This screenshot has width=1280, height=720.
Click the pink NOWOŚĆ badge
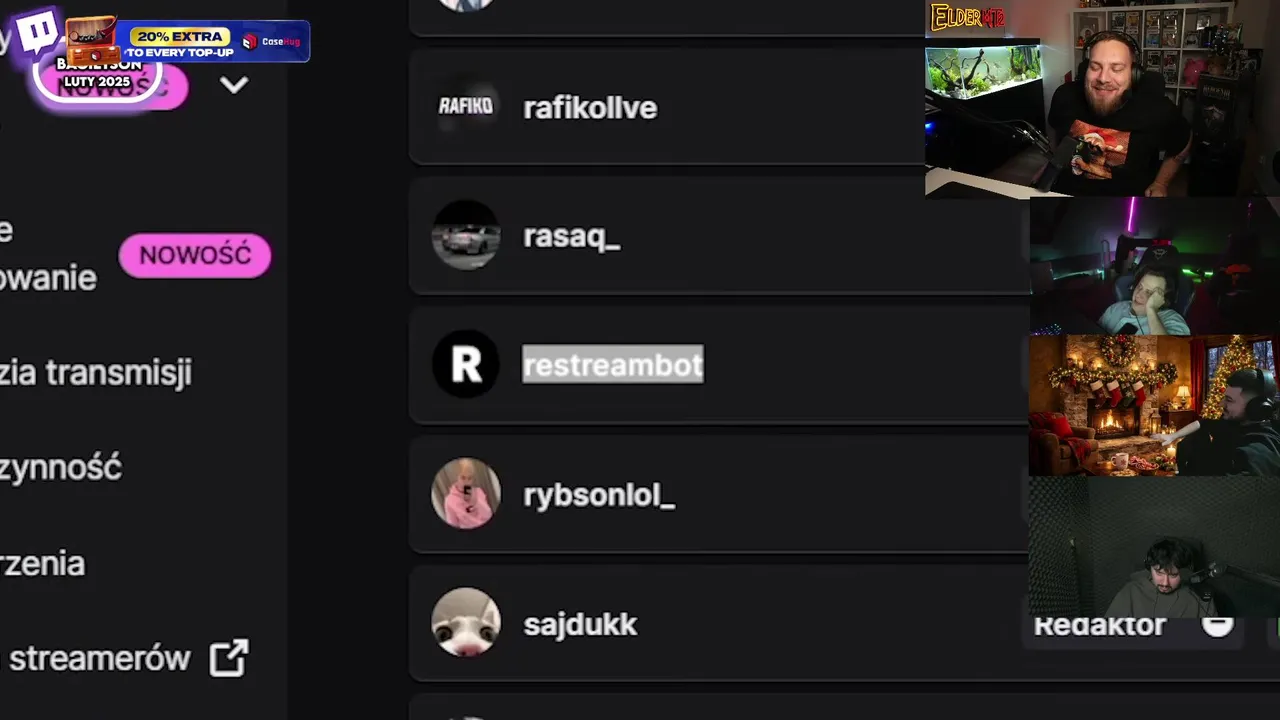[195, 256]
